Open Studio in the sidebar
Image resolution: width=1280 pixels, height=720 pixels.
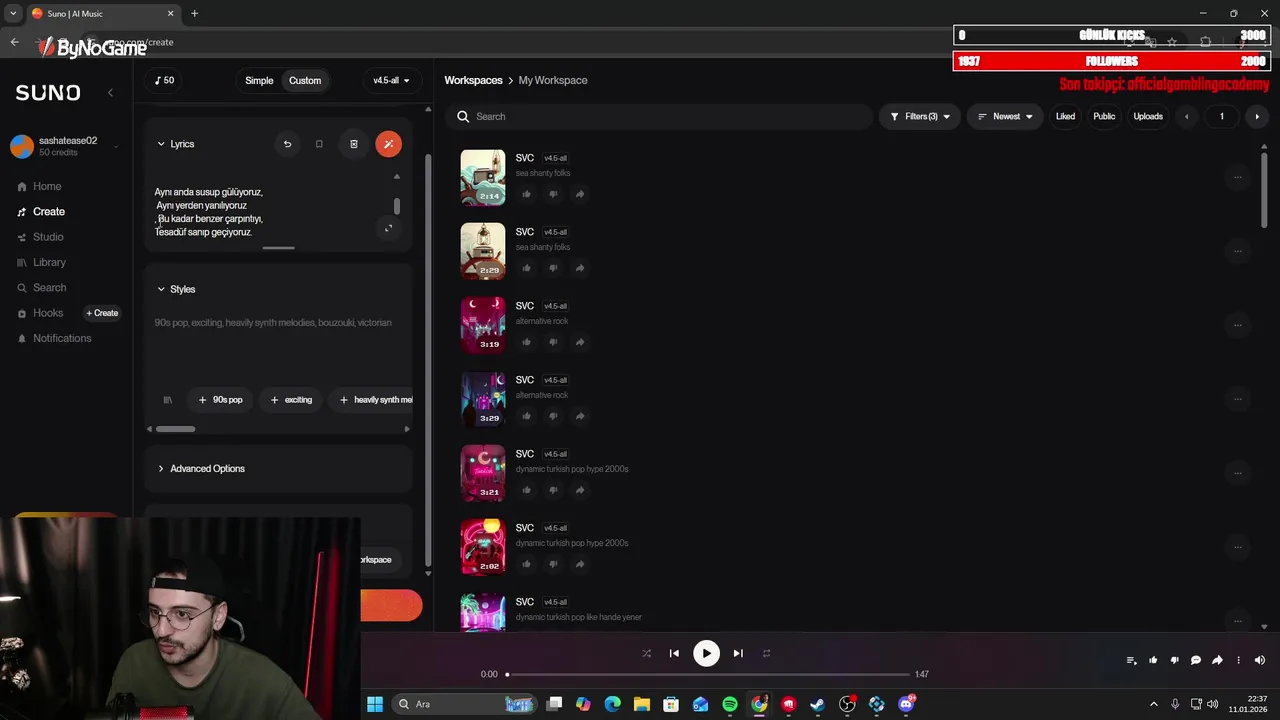[40, 237]
